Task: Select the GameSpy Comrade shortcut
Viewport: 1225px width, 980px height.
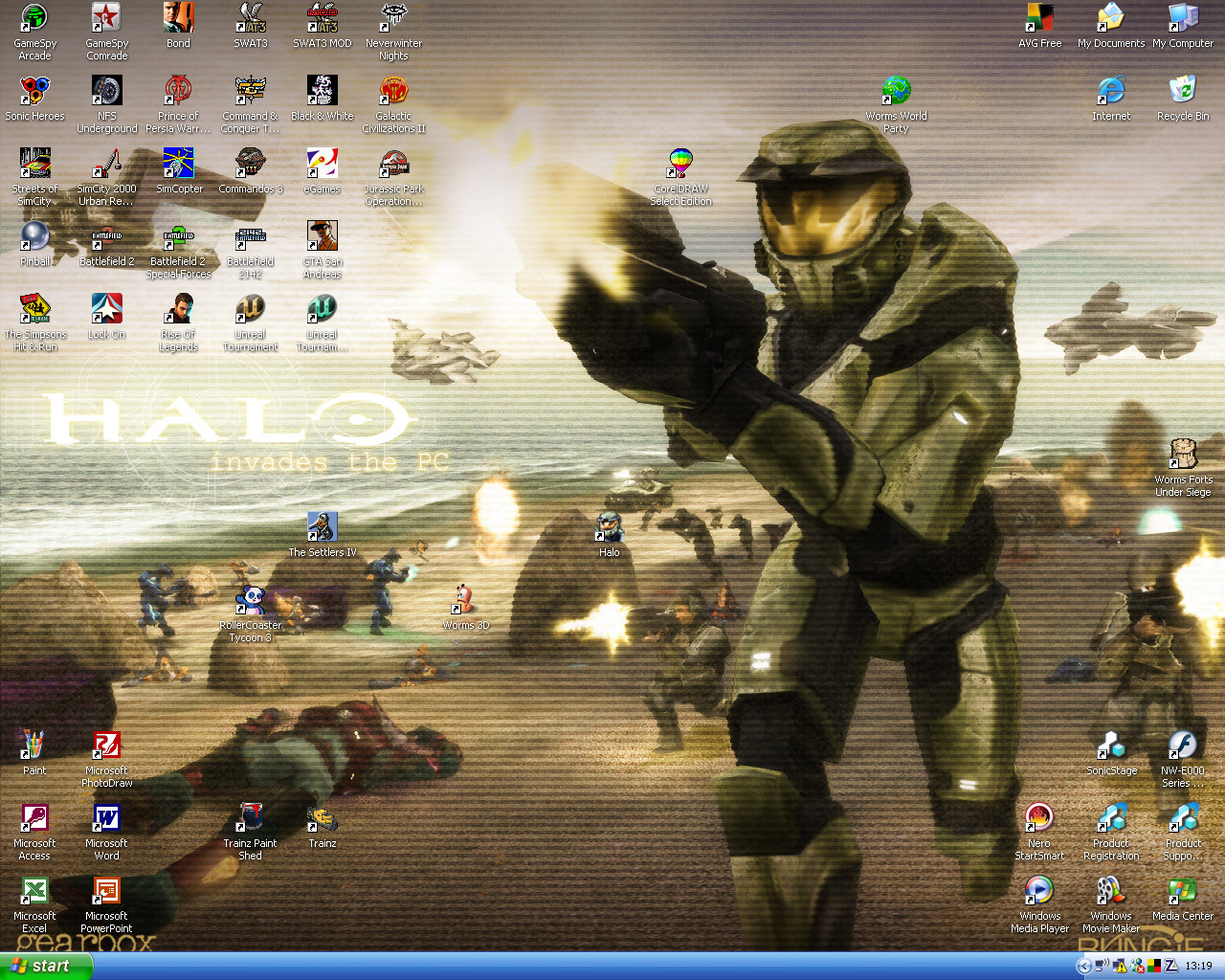Action: point(106,32)
